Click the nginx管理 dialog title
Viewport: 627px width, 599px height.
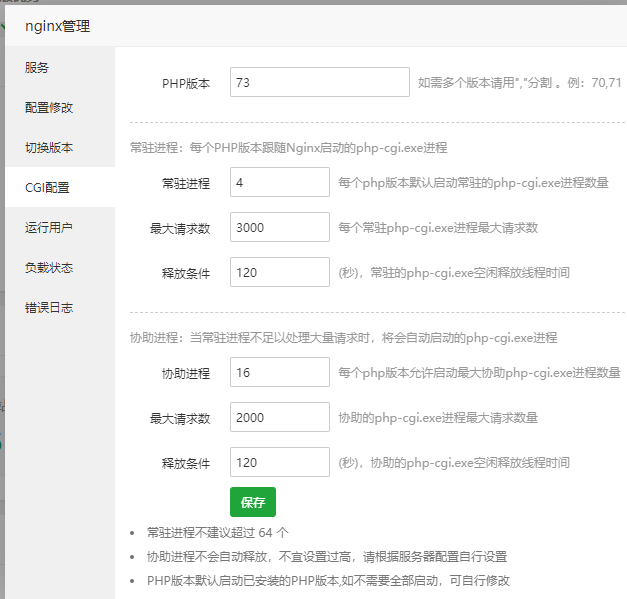[57, 26]
